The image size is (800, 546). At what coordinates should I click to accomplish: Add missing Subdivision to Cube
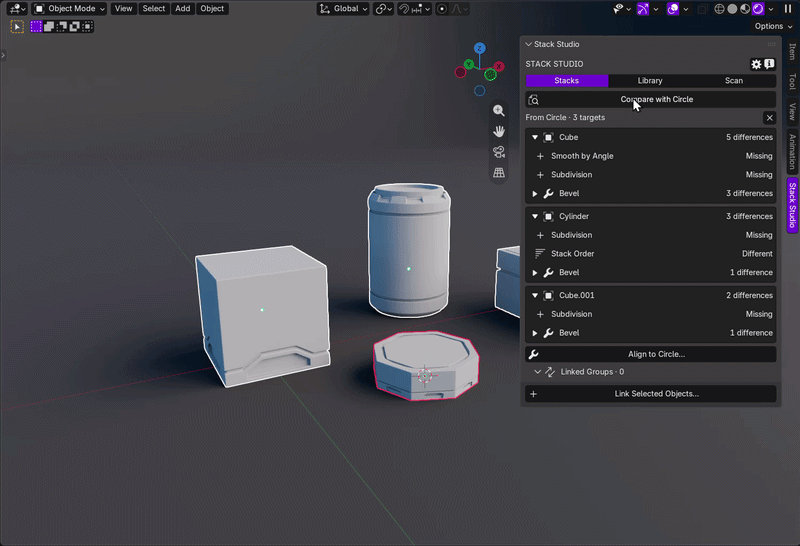(x=540, y=175)
